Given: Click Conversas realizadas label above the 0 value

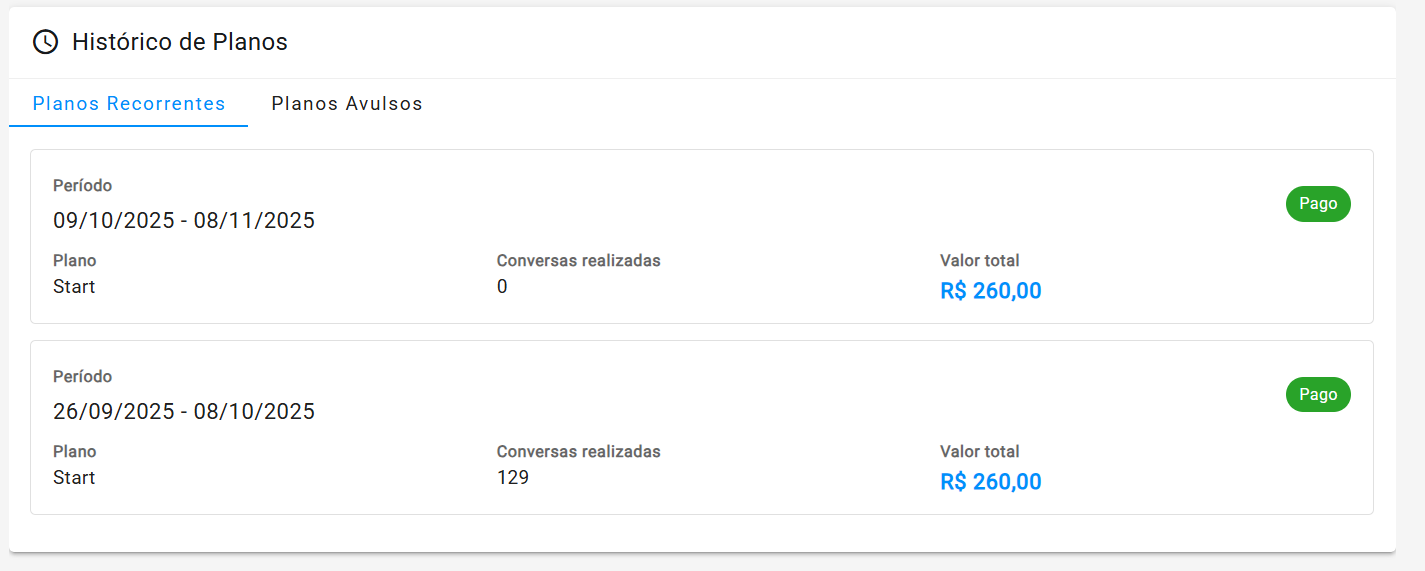Looking at the screenshot, I should pos(578,261).
